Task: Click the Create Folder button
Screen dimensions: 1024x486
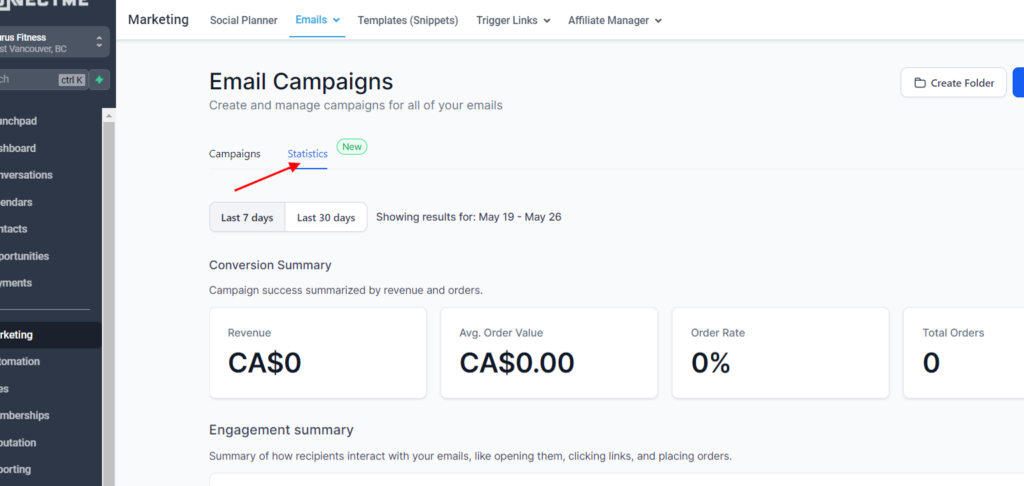Action: tap(953, 83)
